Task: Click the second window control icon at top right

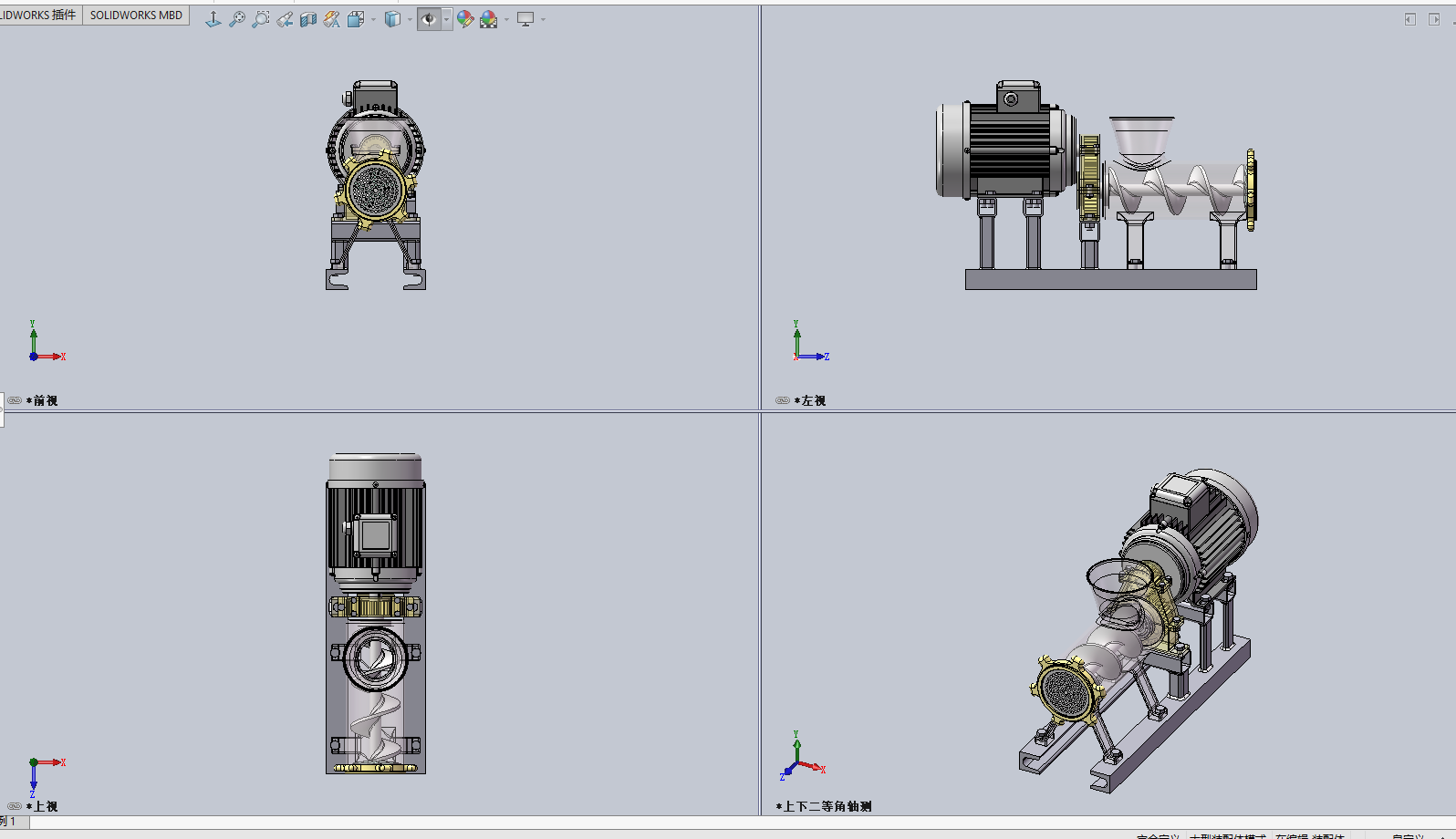Action: click(1434, 19)
